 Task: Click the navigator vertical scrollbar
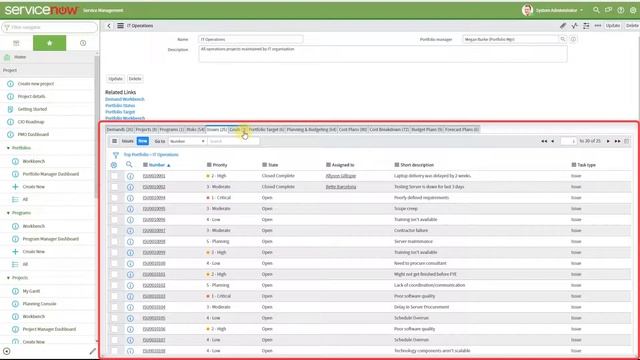tap(97, 127)
